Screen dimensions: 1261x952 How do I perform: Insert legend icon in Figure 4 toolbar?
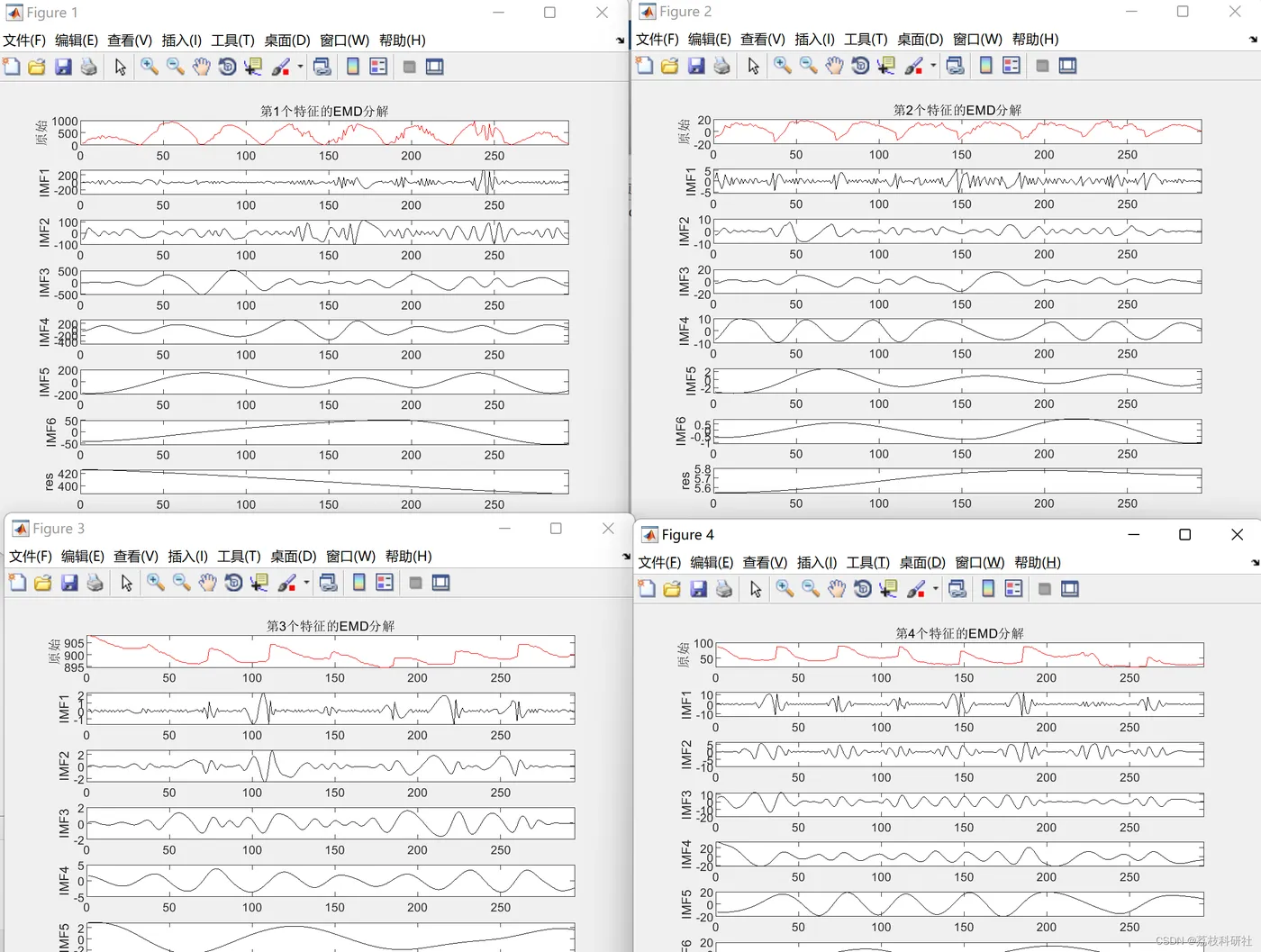tap(1013, 589)
